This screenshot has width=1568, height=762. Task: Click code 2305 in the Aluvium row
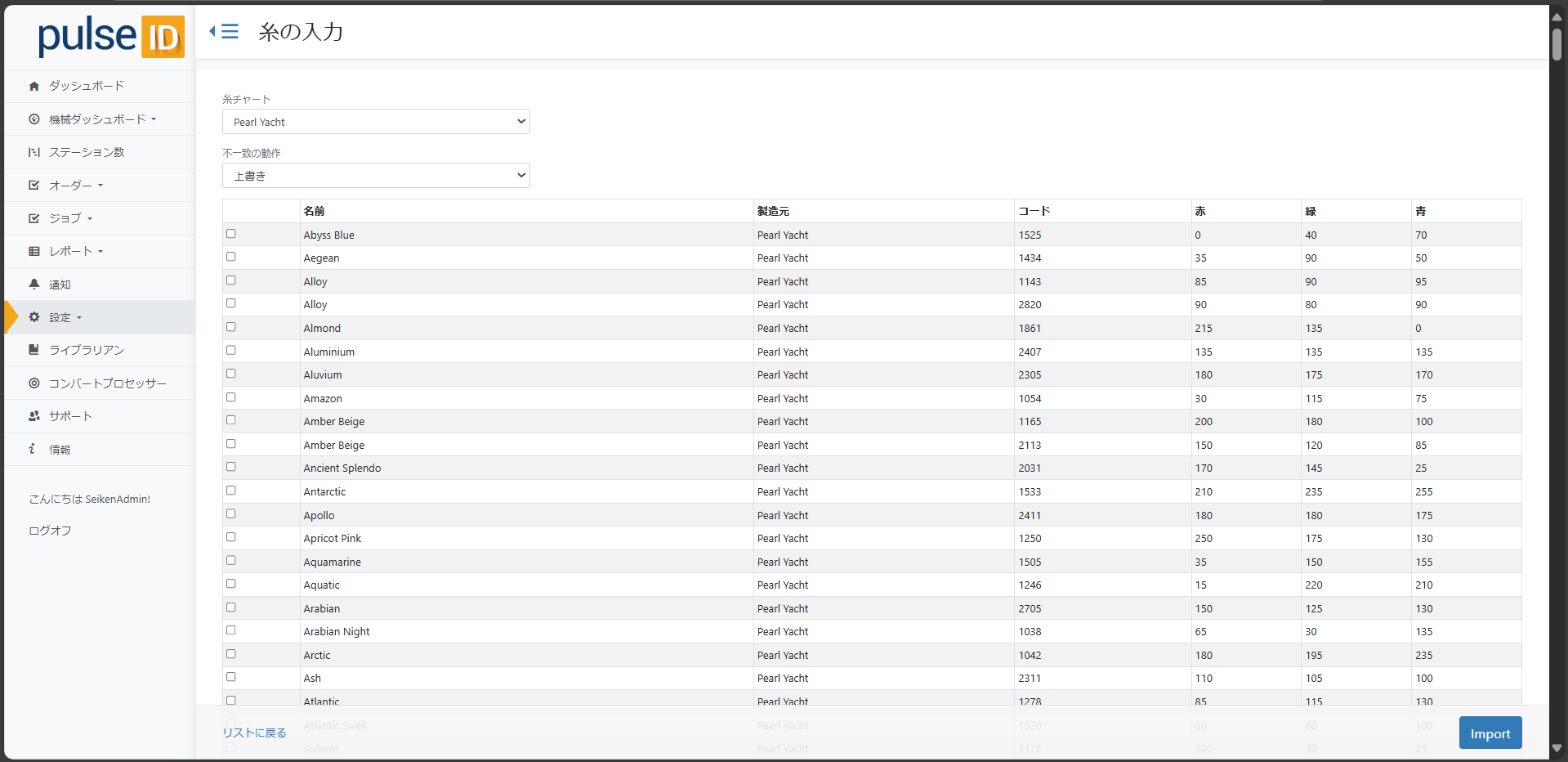[1030, 374]
